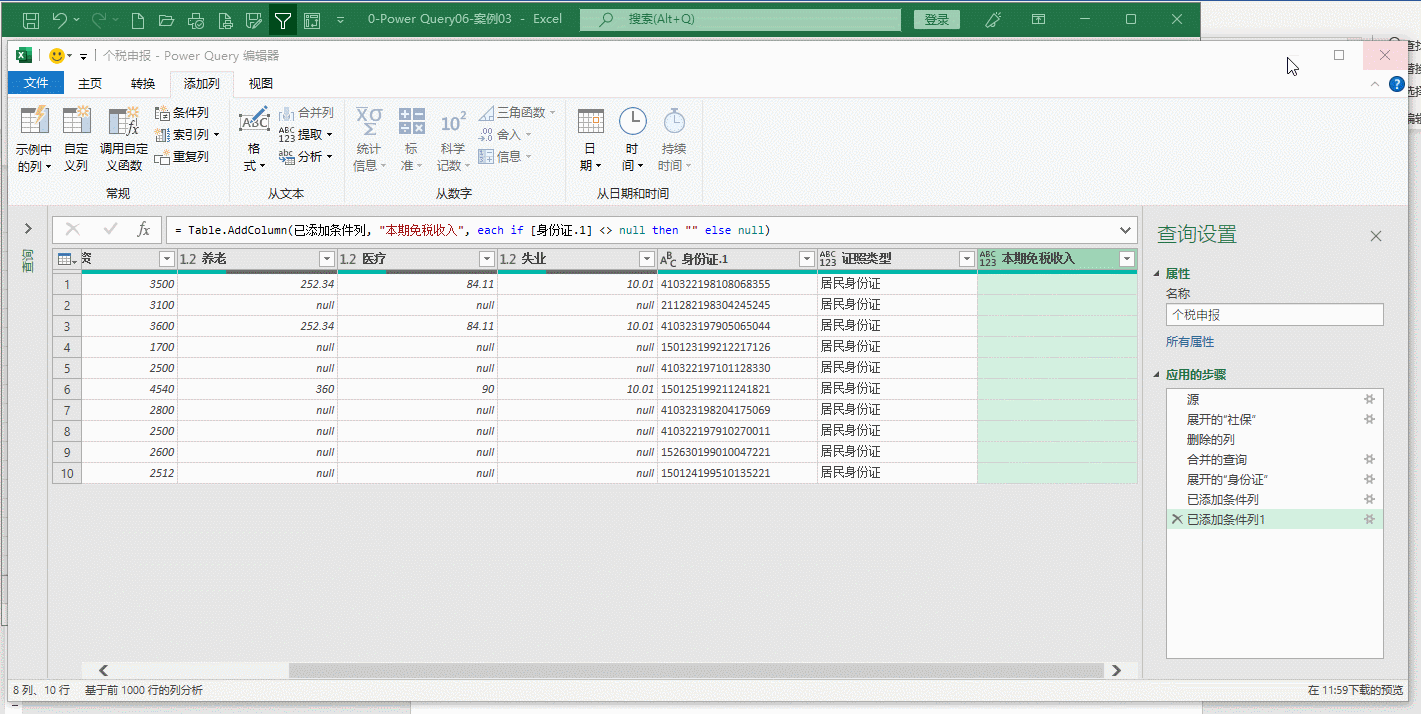Click the Custom Column (自定义列) icon
This screenshot has width=1421, height=714.
(77, 122)
